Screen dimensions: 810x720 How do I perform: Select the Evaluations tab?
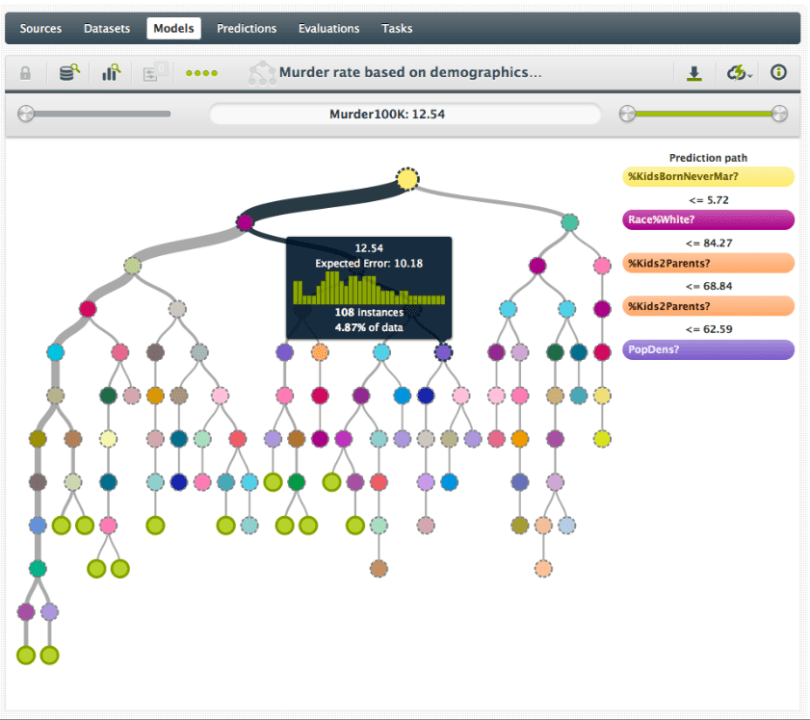[329, 28]
